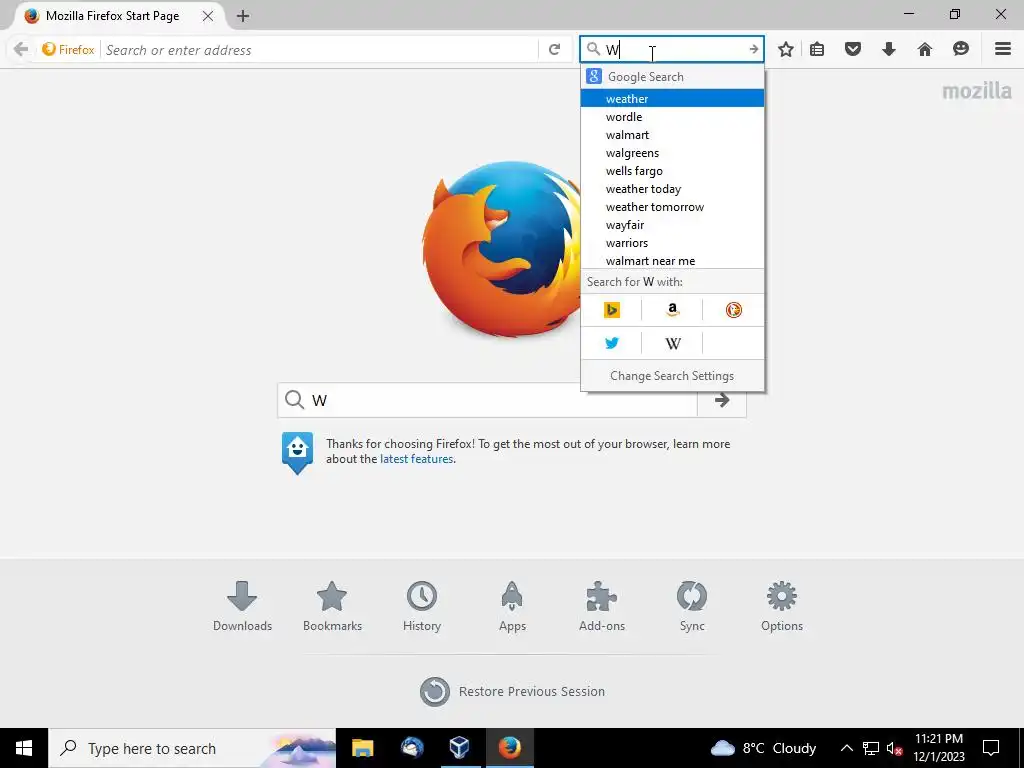The image size is (1024, 768).
Task: Open File Explorer from taskbar
Action: (362, 748)
